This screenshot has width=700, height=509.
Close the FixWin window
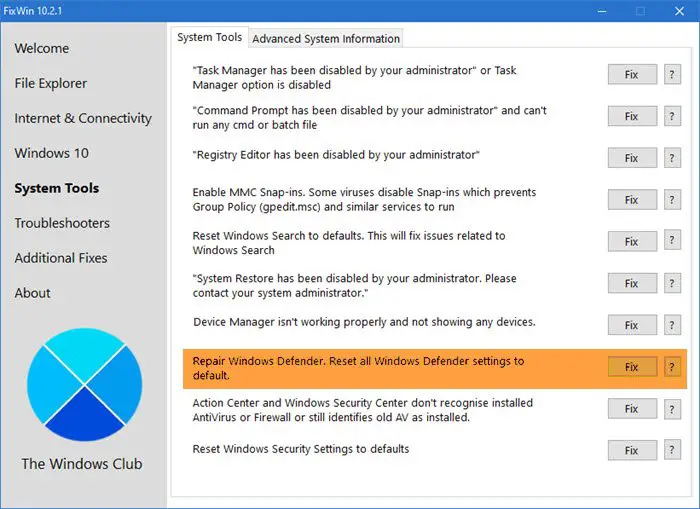pos(679,11)
